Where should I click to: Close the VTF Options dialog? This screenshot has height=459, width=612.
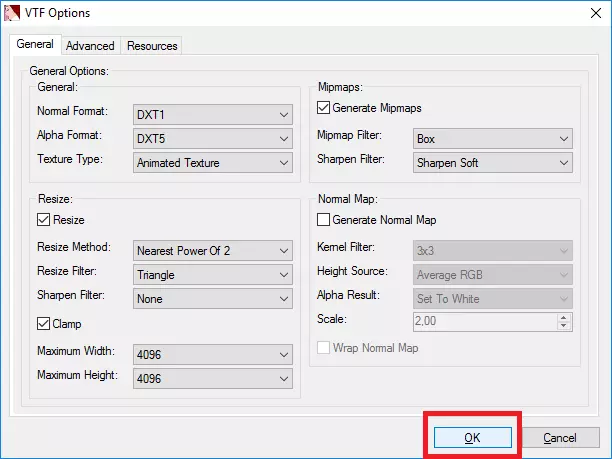click(x=596, y=13)
